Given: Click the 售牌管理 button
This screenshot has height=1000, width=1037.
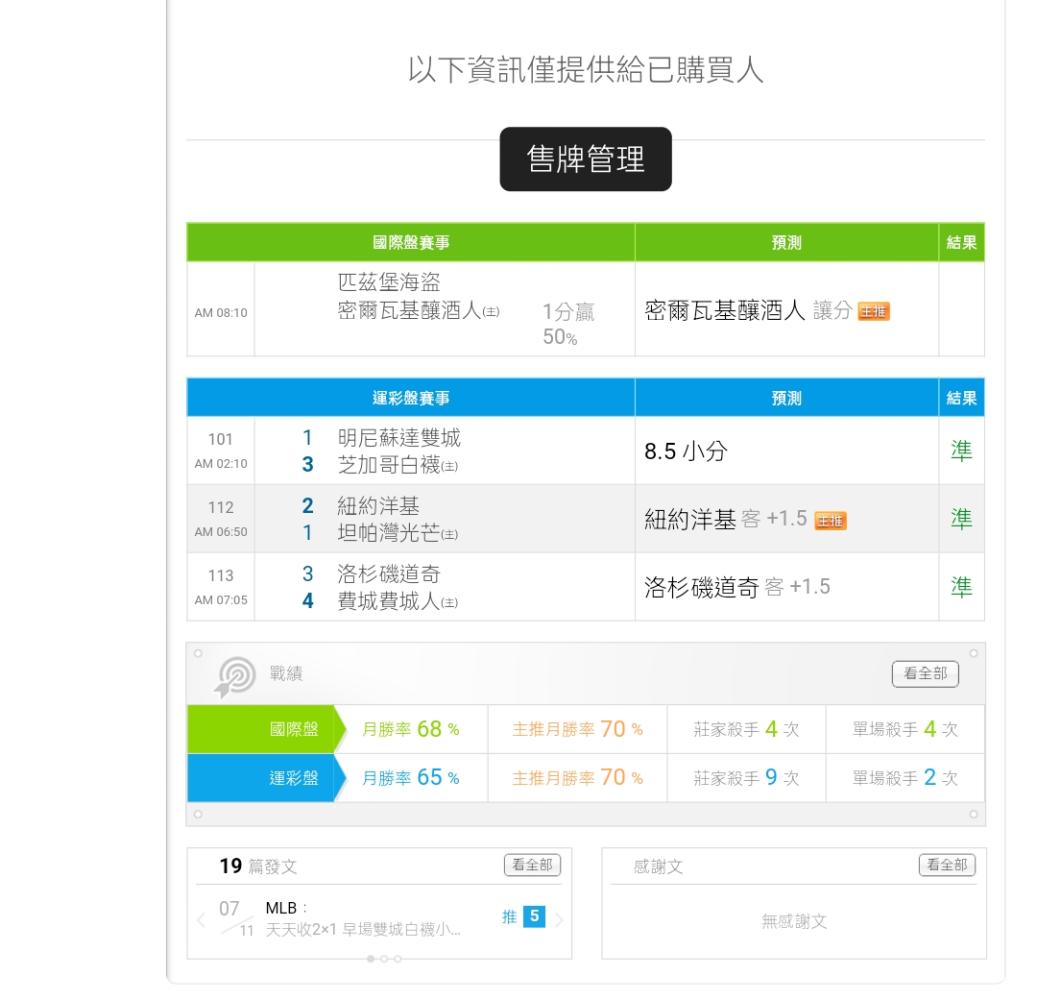Looking at the screenshot, I should (585, 159).
